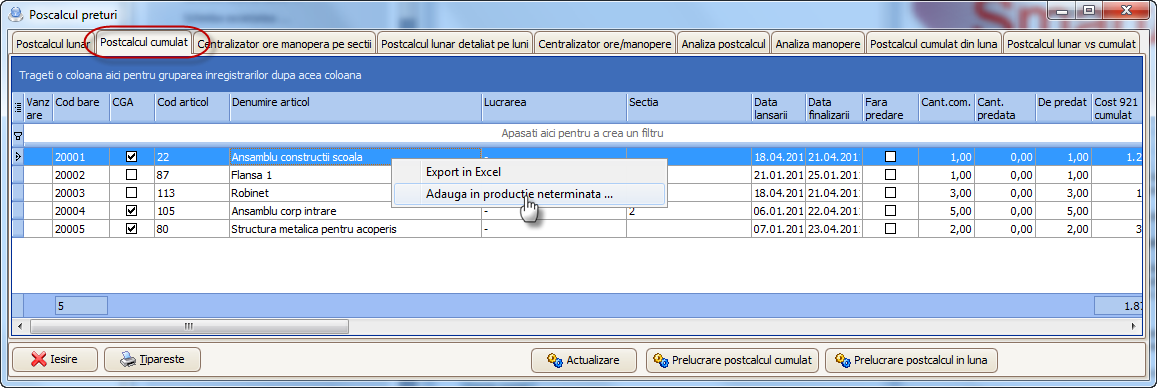Image resolution: width=1157 pixels, height=388 pixels.
Task: Toggle CGA checkbox for row 20003
Action: (x=131, y=193)
